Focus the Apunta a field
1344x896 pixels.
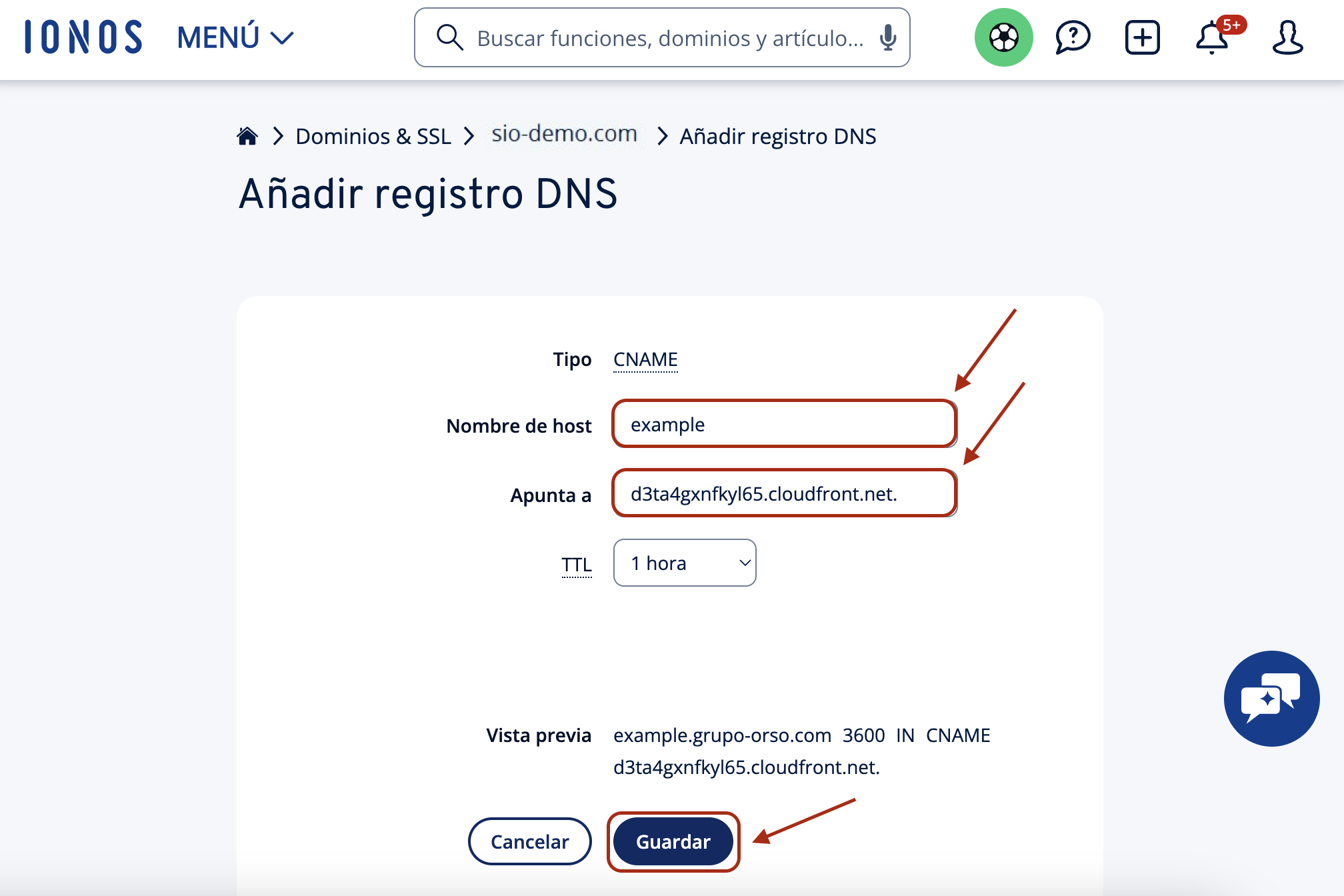tap(784, 493)
